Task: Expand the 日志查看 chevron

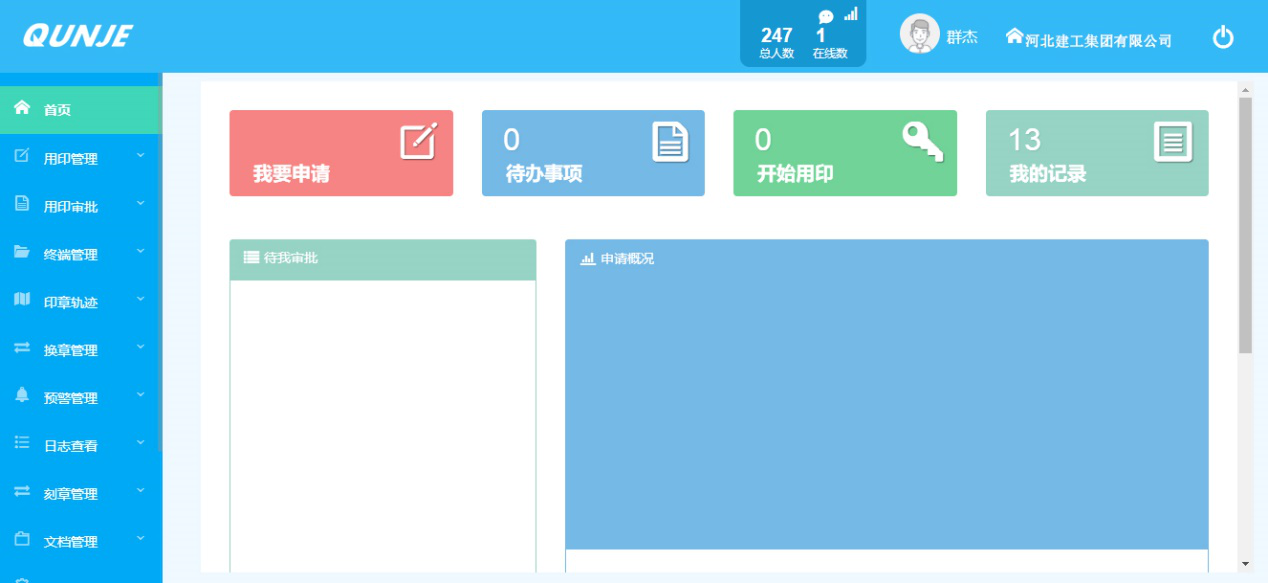Action: [140, 443]
